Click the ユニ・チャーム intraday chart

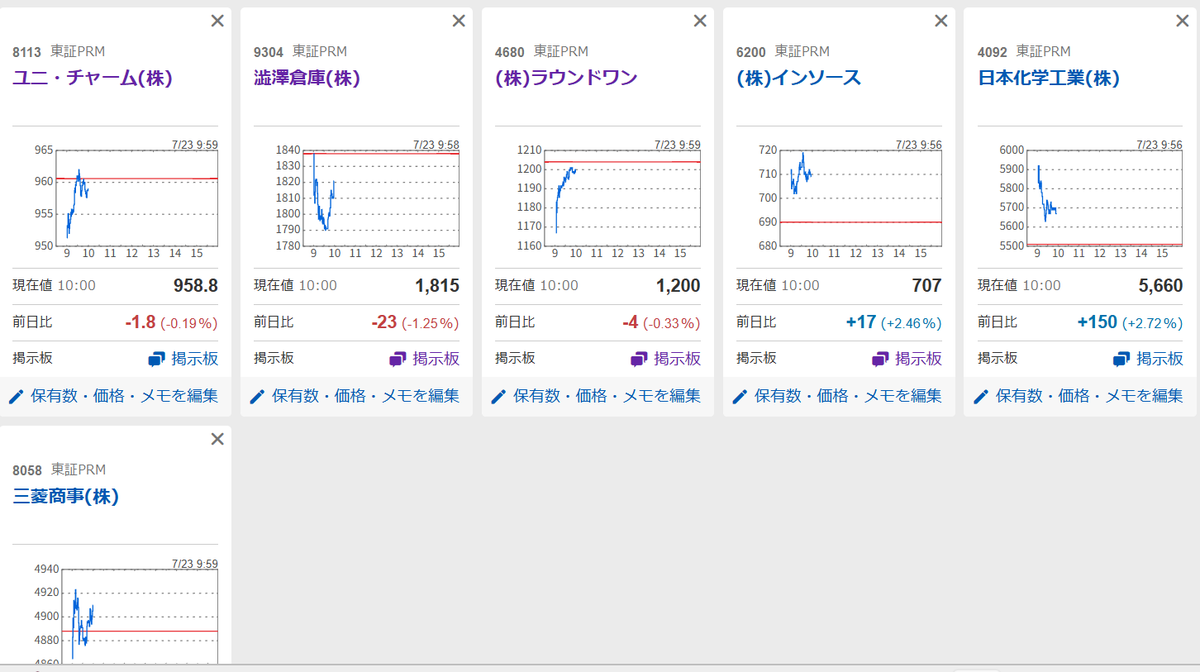(115, 199)
